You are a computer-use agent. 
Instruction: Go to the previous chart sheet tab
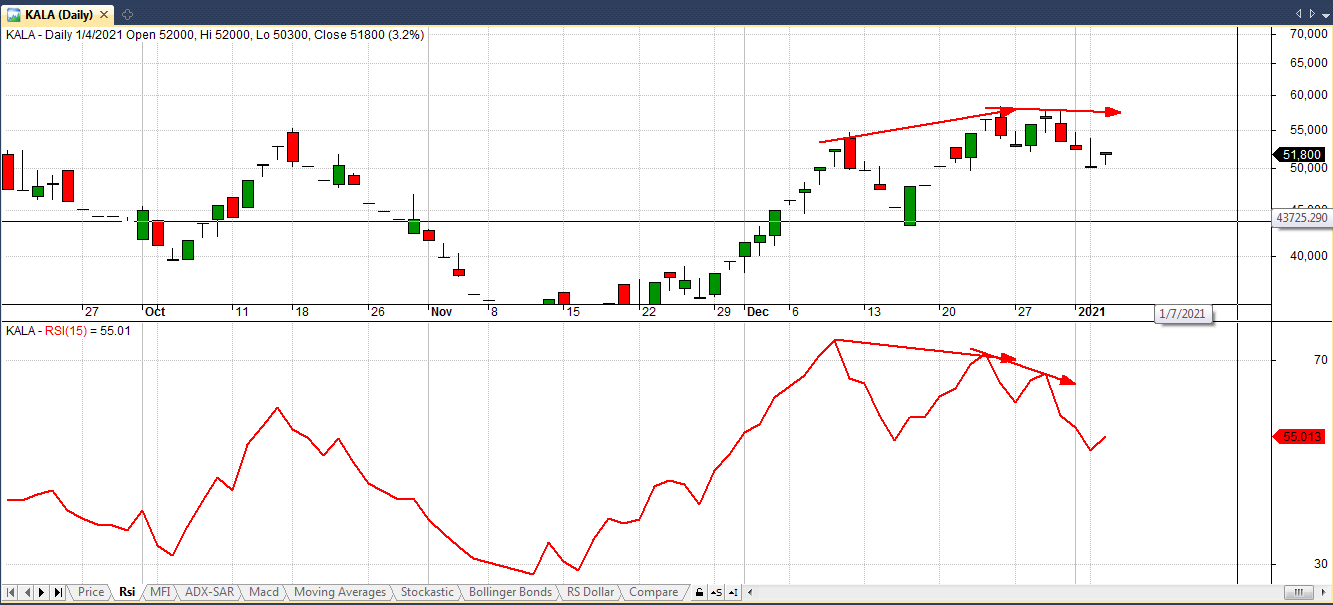pyautogui.click(x=28, y=592)
